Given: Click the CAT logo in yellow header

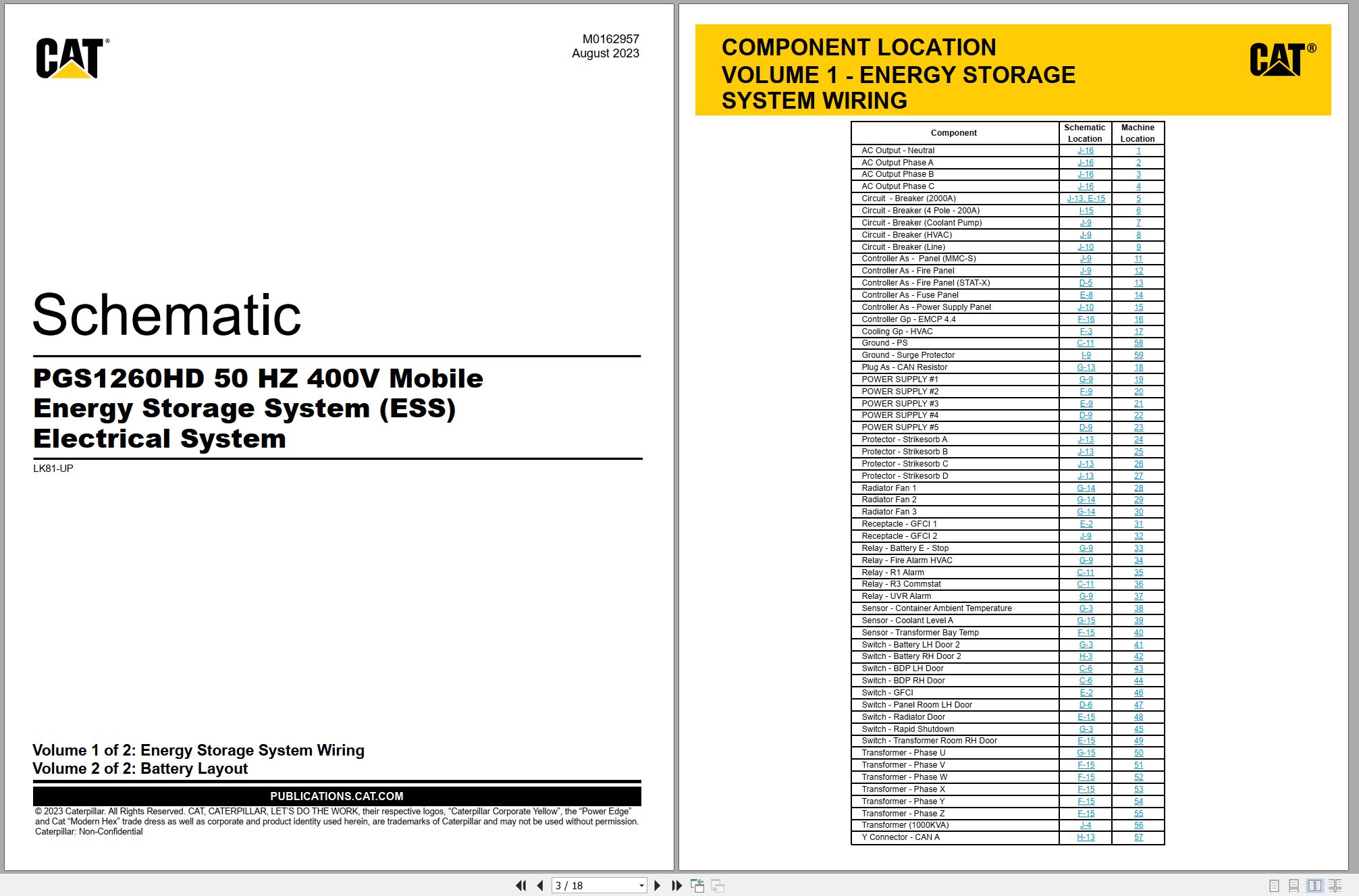Looking at the screenshot, I should [x=1283, y=59].
